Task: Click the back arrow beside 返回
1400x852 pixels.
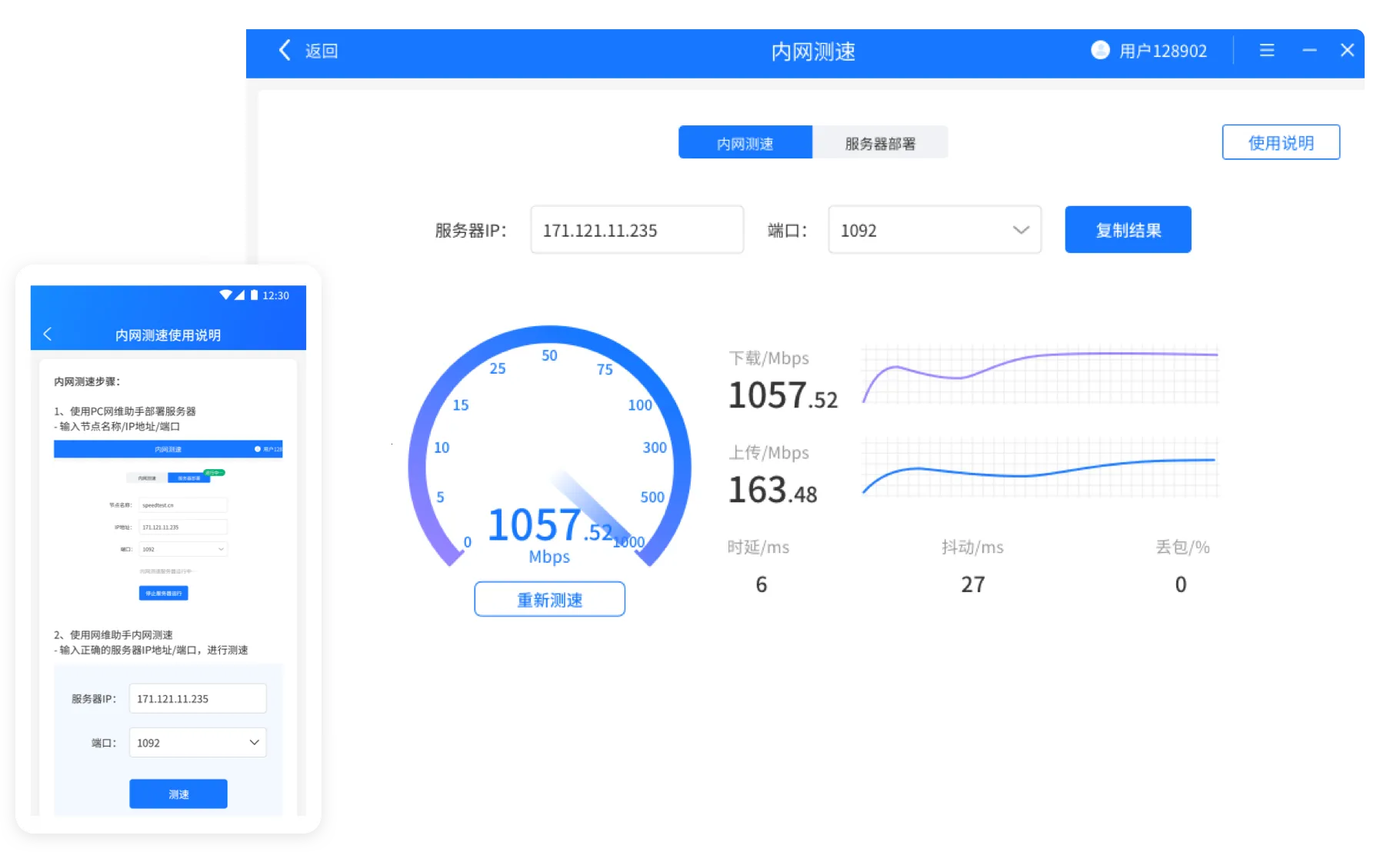Action: point(285,51)
